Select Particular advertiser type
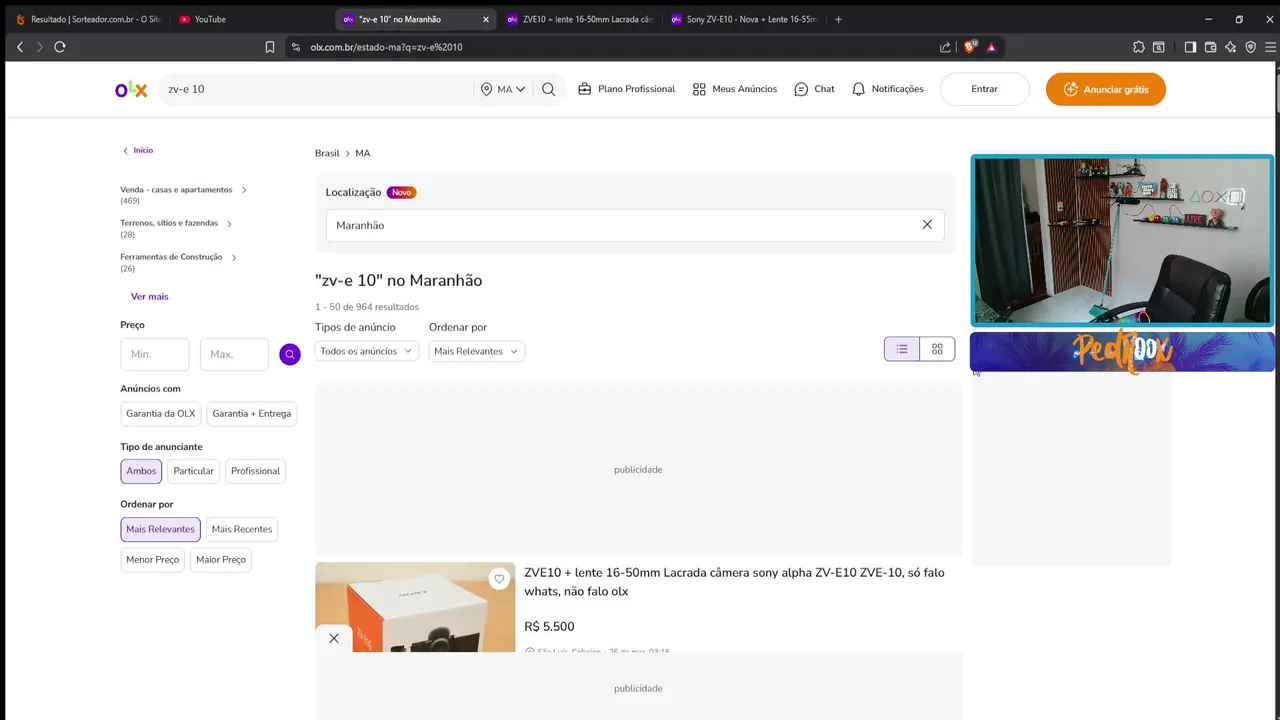 pyautogui.click(x=193, y=471)
